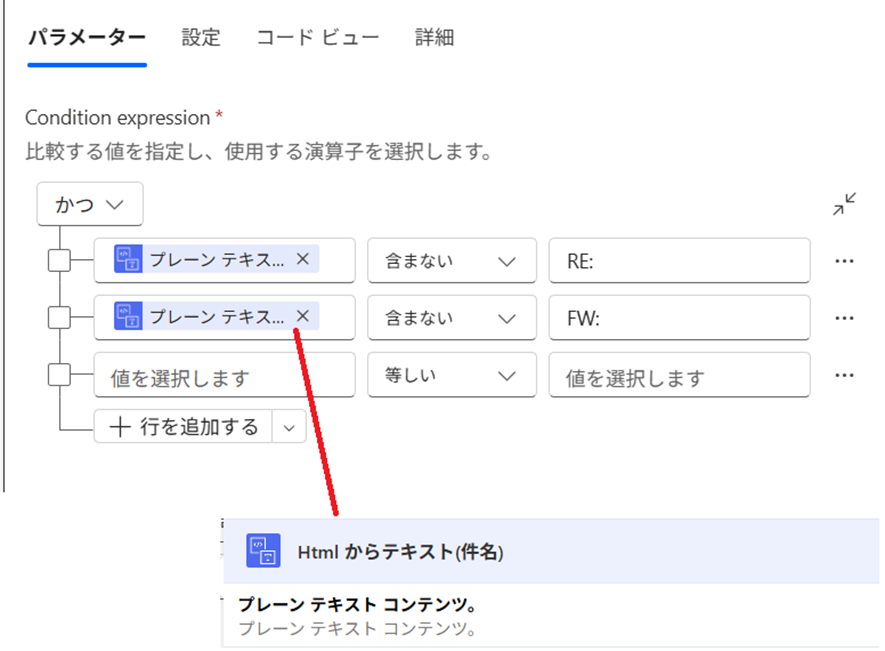Open the ellipsis menu for the empty third row

click(844, 375)
